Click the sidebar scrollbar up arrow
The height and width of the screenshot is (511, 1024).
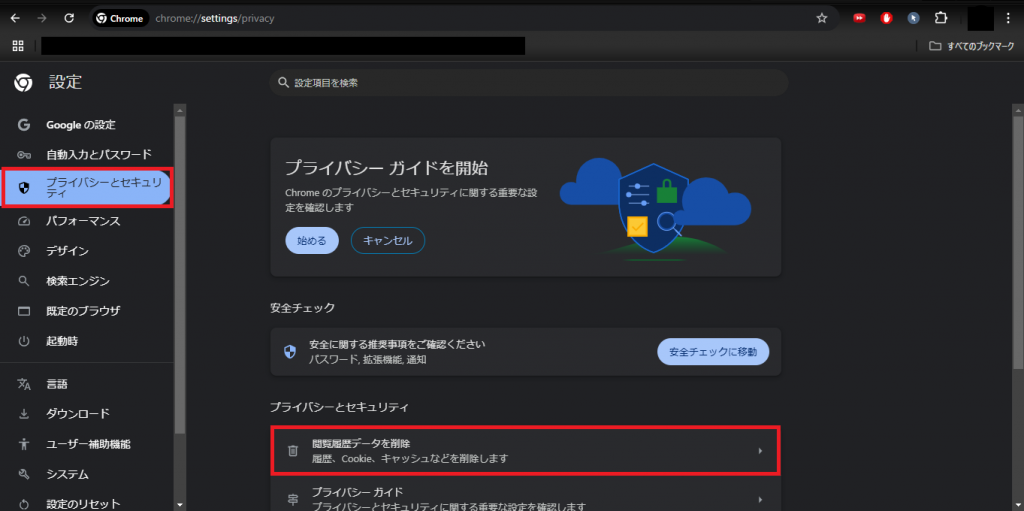[180, 109]
